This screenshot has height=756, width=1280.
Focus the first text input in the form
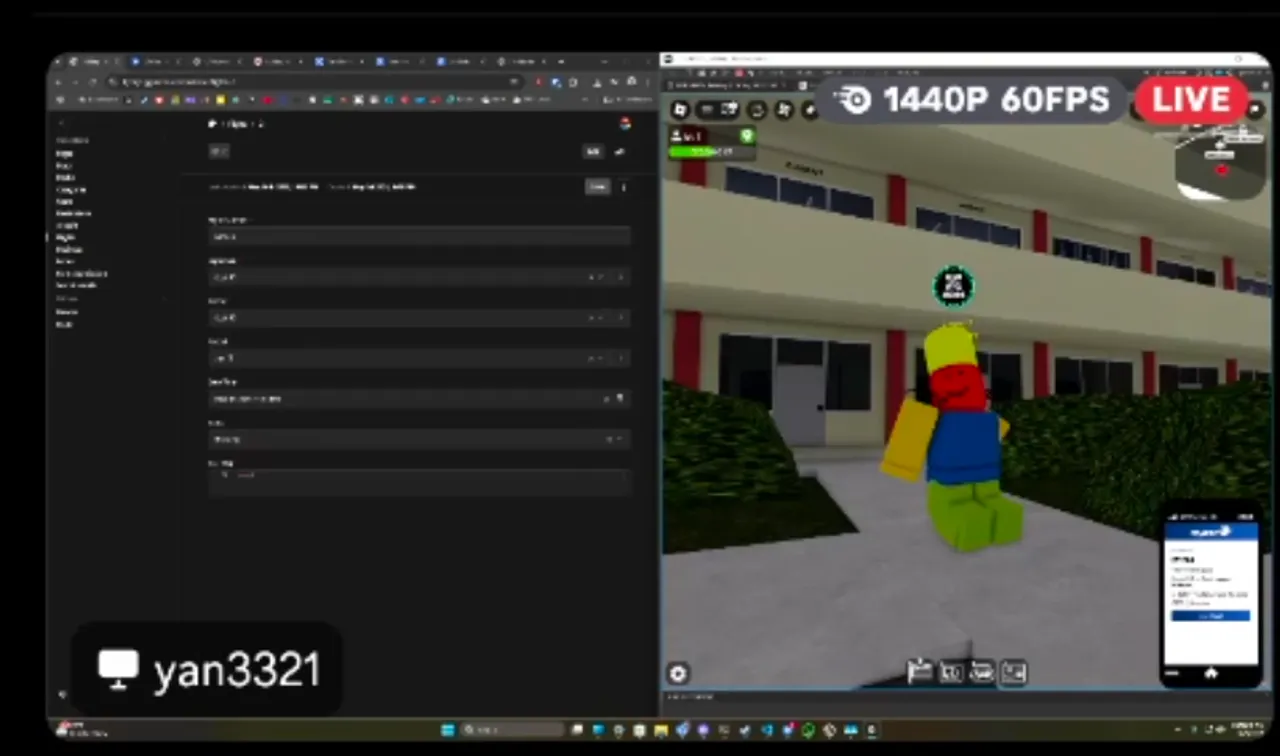419,236
